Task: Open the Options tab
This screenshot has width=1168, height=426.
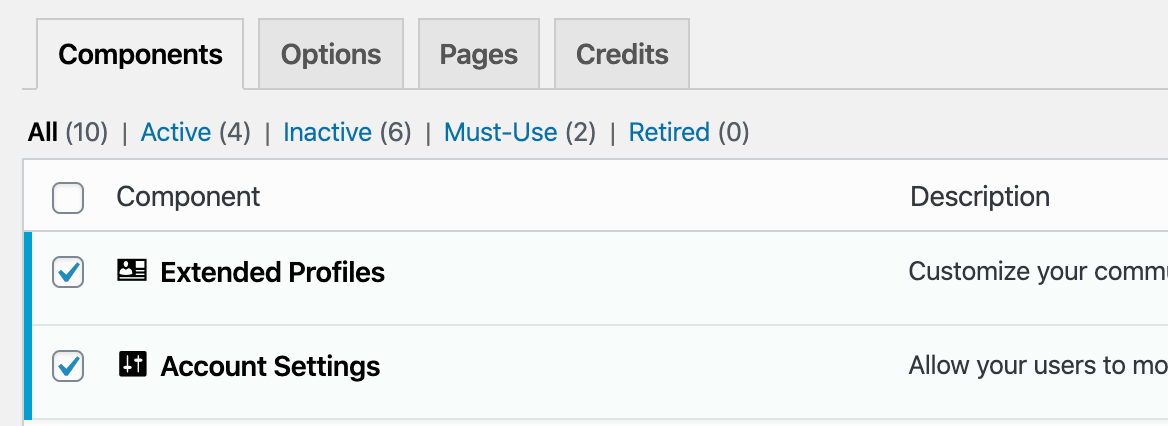Action: (x=331, y=54)
